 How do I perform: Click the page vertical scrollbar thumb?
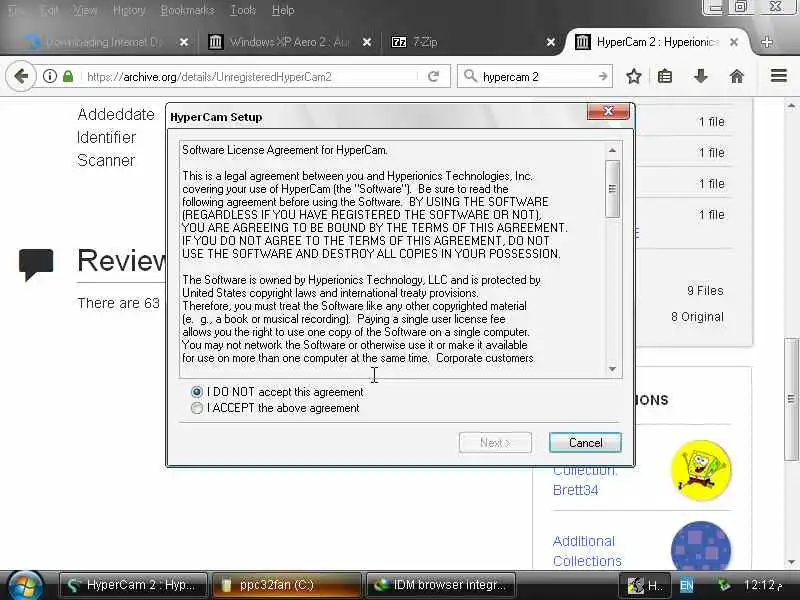(x=791, y=399)
